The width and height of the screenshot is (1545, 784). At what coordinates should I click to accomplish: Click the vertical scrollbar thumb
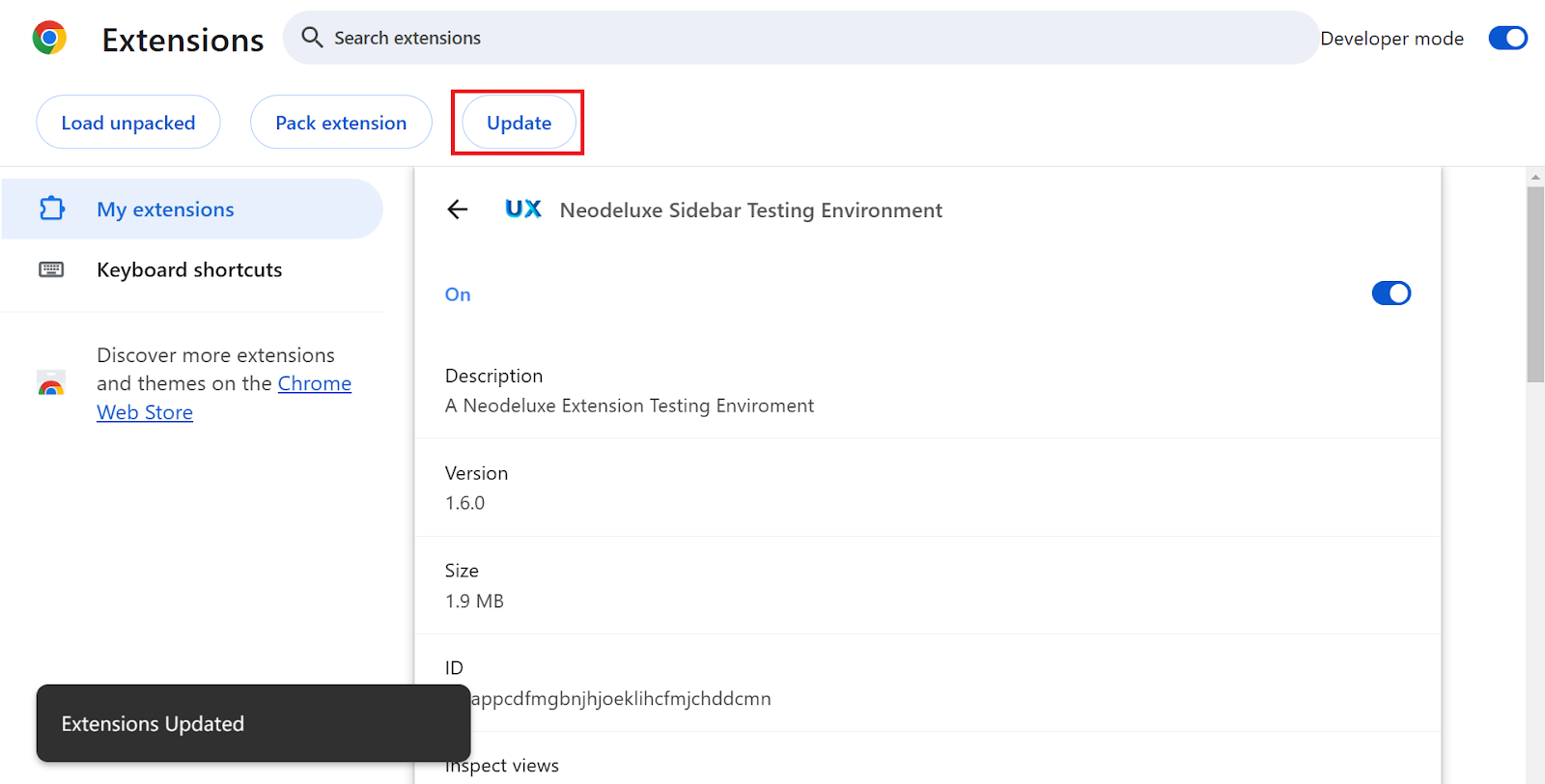1535,285
